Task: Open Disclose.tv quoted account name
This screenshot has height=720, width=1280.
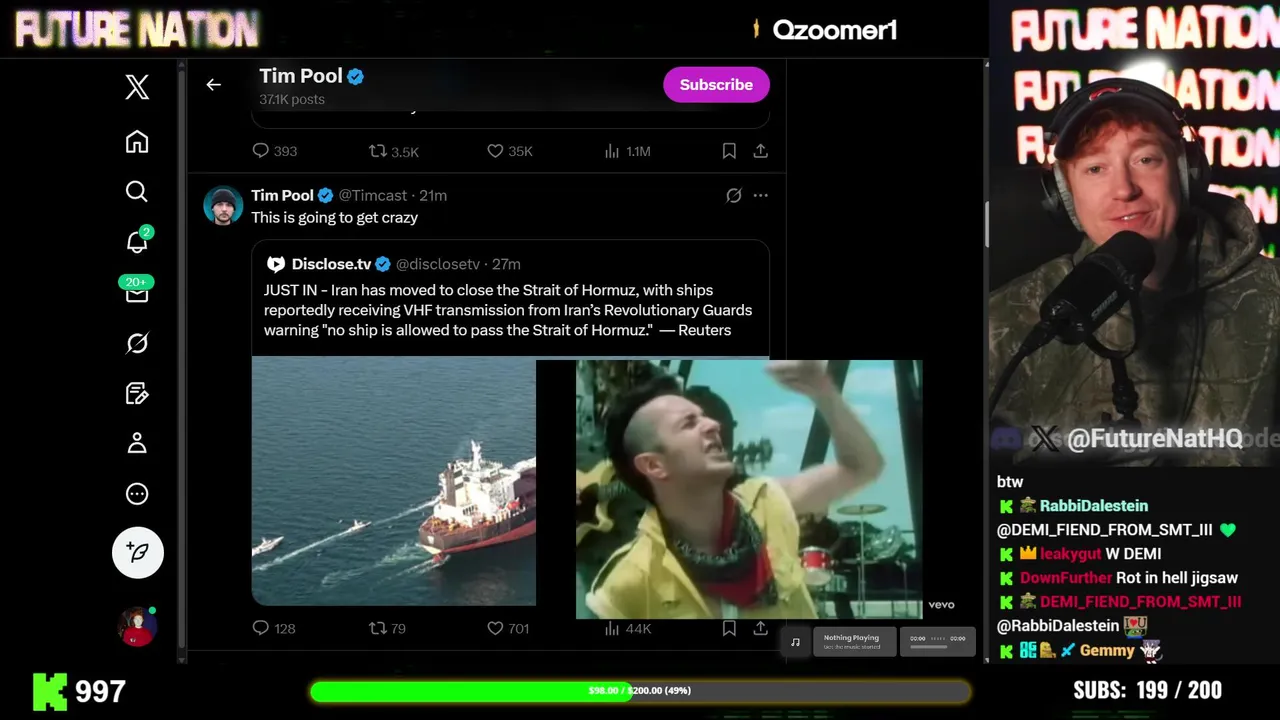Action: point(331,264)
